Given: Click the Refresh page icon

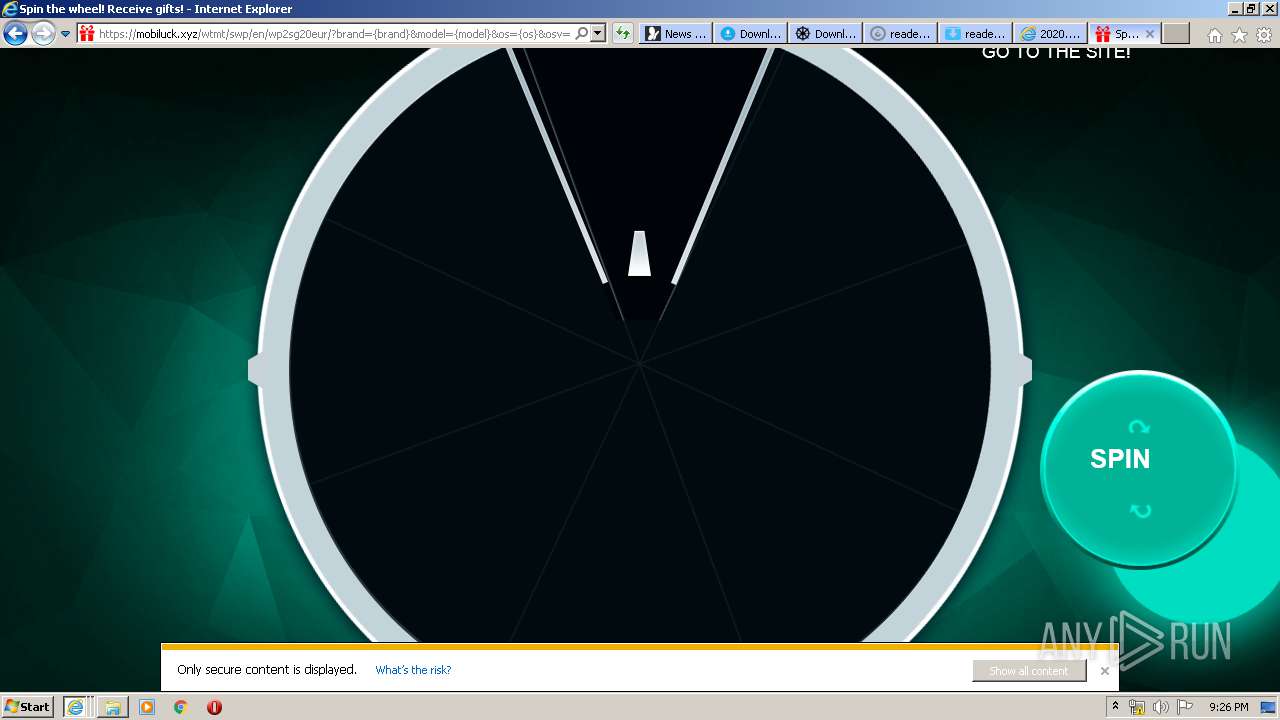Looking at the screenshot, I should click(x=623, y=33).
